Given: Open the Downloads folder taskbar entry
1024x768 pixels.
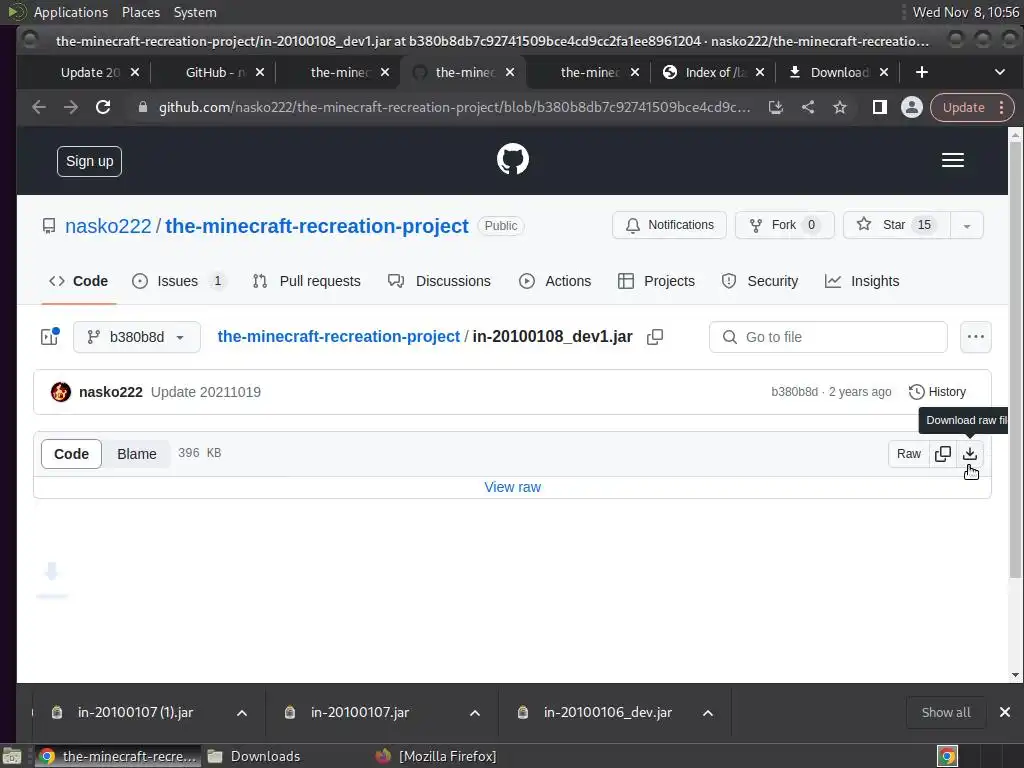Looking at the screenshot, I should pyautogui.click(x=254, y=756).
